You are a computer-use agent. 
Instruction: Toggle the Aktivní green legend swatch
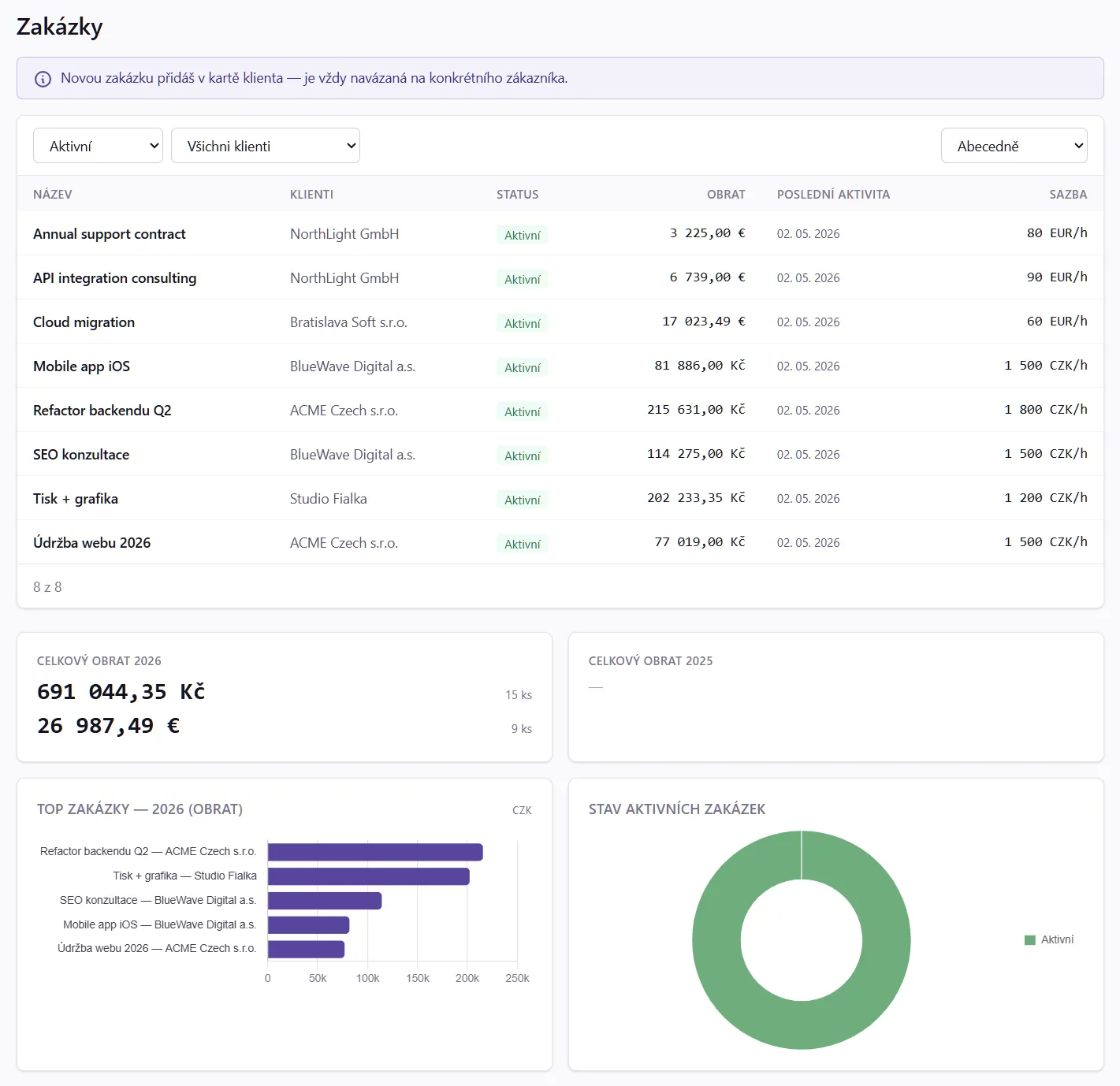(1029, 940)
